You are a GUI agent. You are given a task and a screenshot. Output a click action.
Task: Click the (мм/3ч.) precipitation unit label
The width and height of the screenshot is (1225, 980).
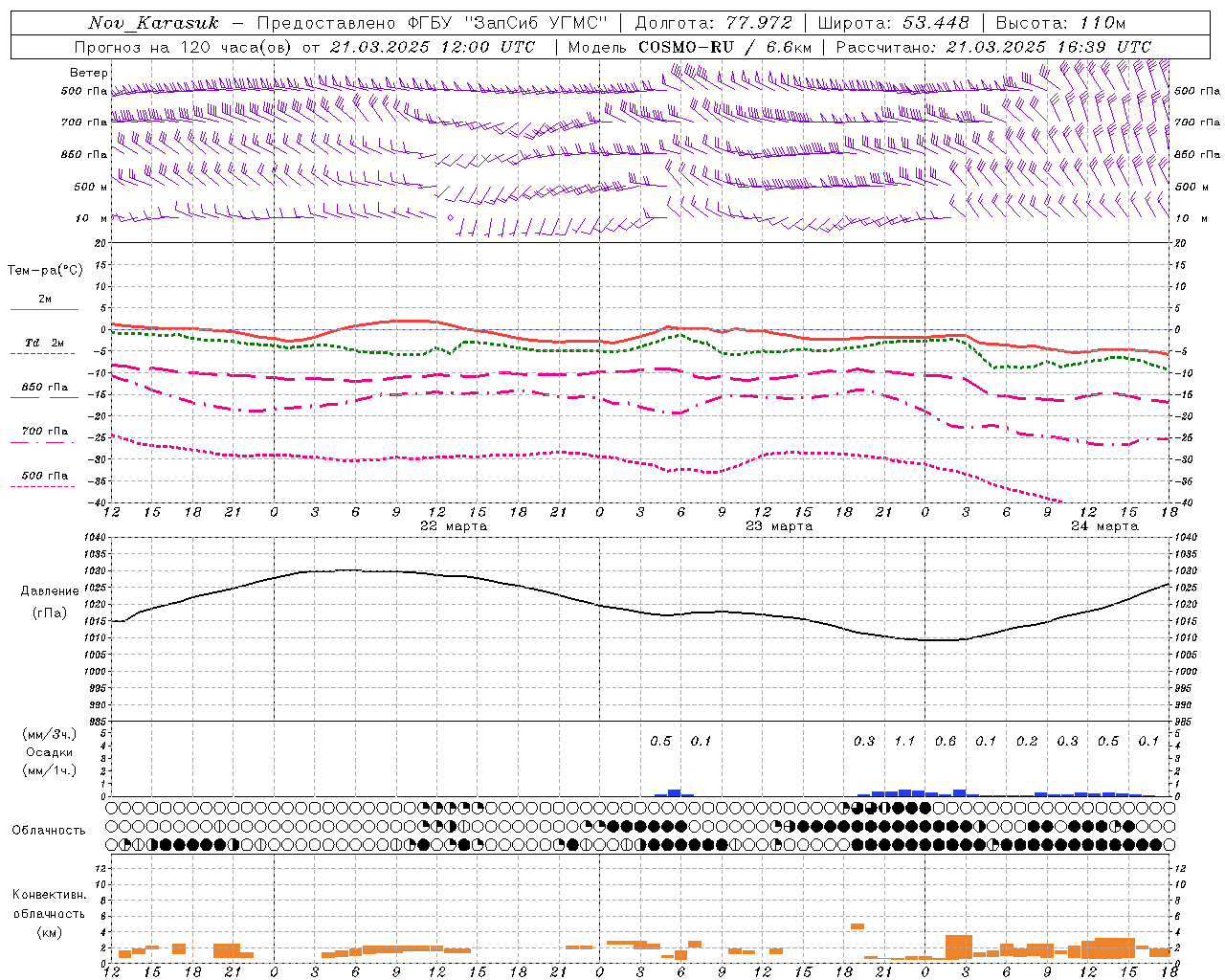click(x=50, y=735)
